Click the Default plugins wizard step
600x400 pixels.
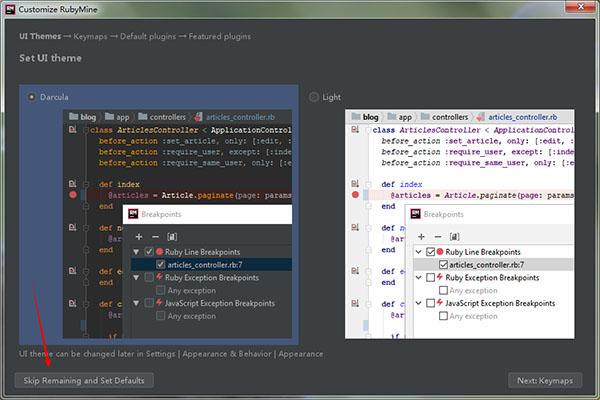148,36
